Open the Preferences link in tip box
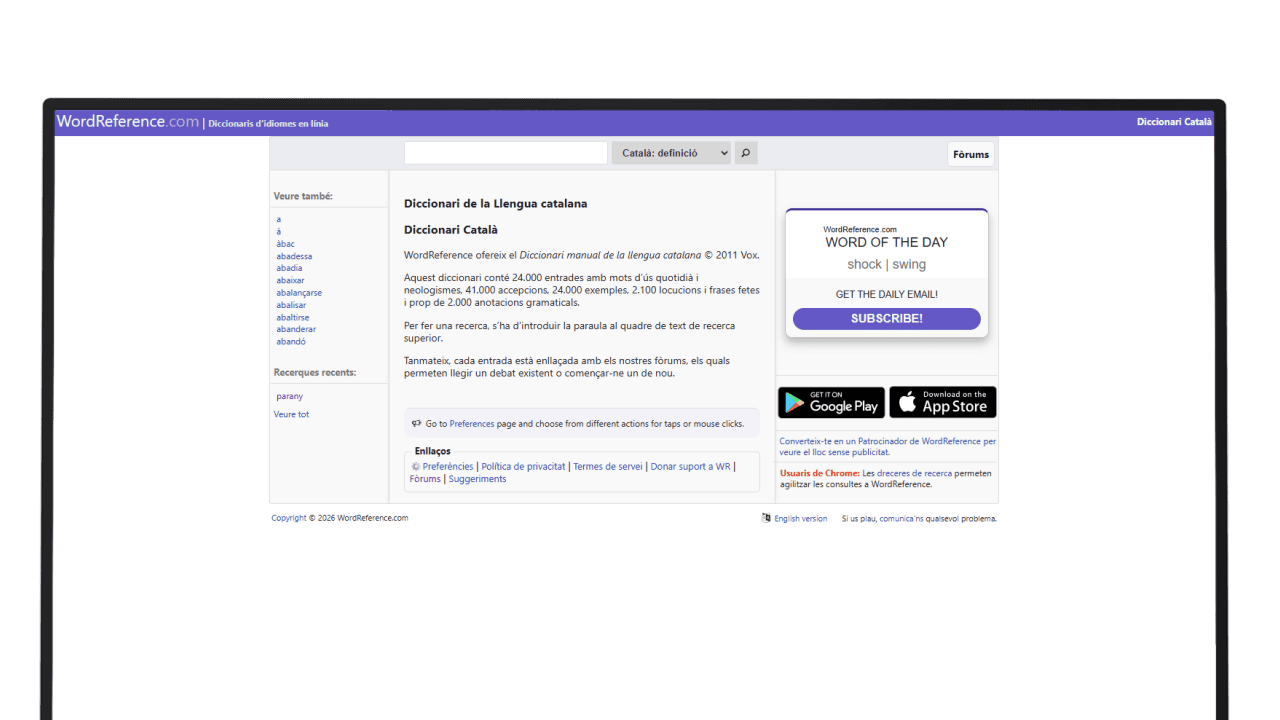The height and width of the screenshot is (720, 1280). 472,424
